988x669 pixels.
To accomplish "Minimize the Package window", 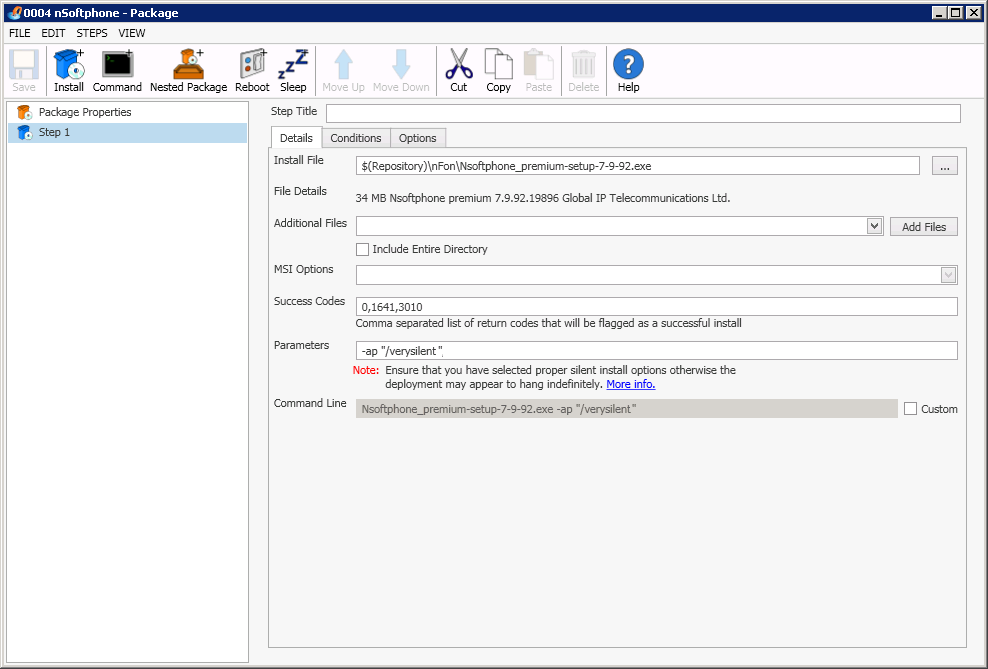I will click(939, 13).
